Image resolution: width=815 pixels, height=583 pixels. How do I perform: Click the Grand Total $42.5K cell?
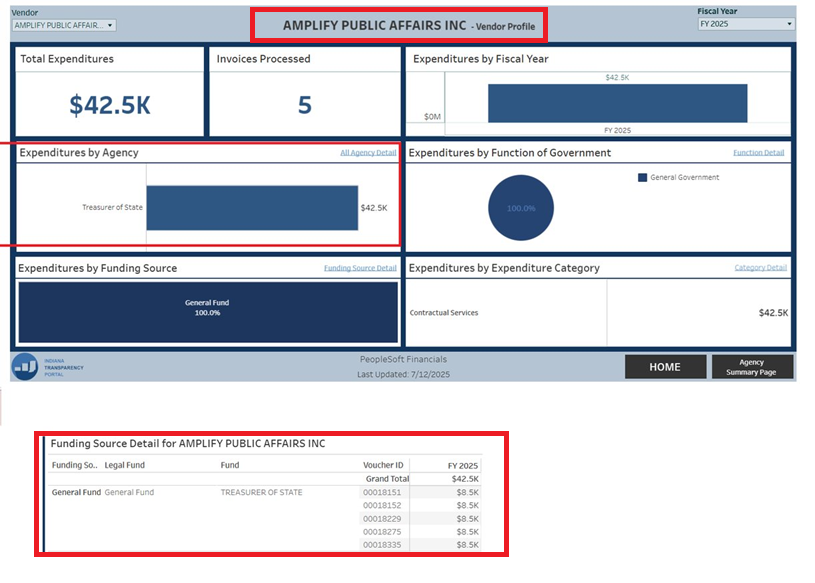[465, 479]
